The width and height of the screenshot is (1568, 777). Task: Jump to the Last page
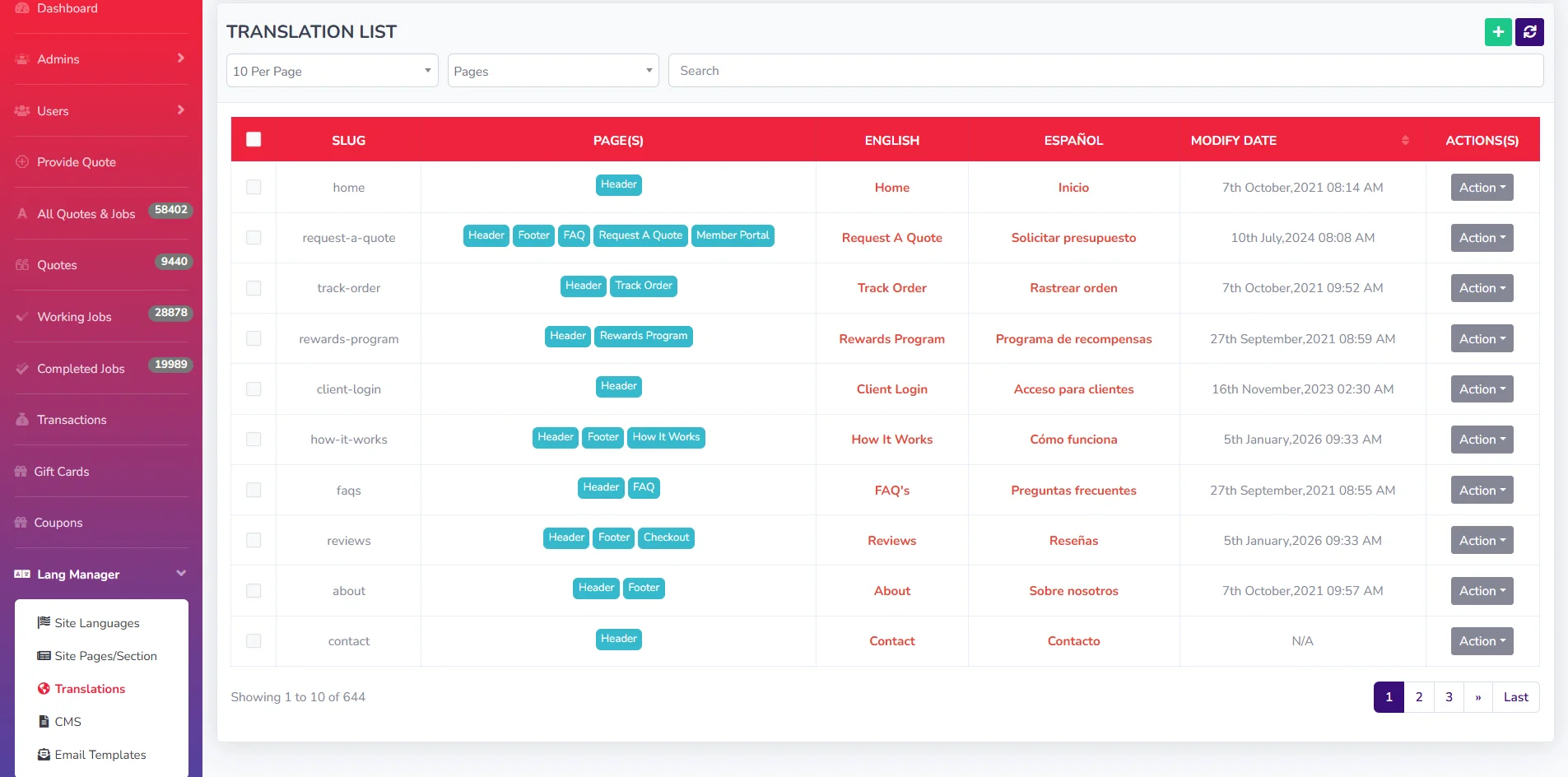(1515, 697)
